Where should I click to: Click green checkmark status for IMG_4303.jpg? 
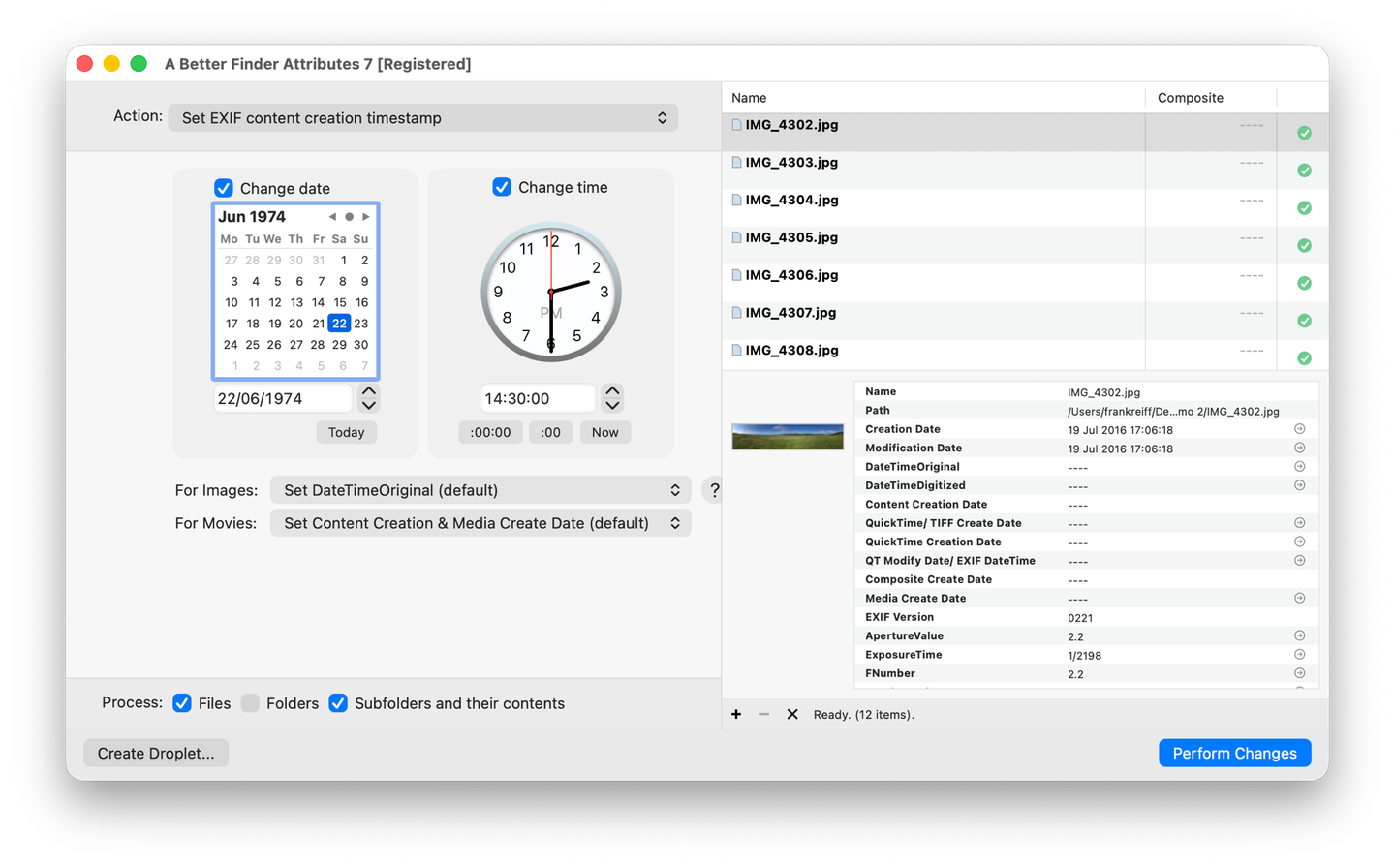click(1304, 170)
